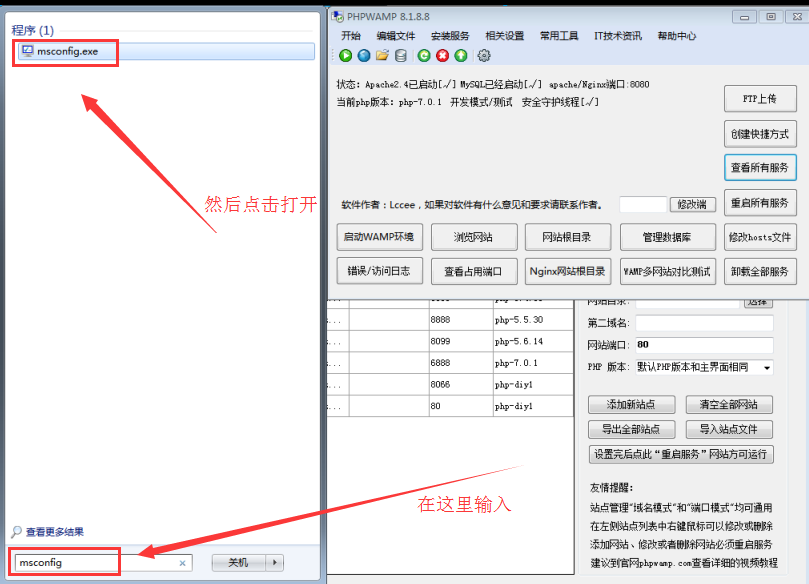Click the FTP上传 button
The width and height of the screenshot is (809, 584).
[x=760, y=99]
